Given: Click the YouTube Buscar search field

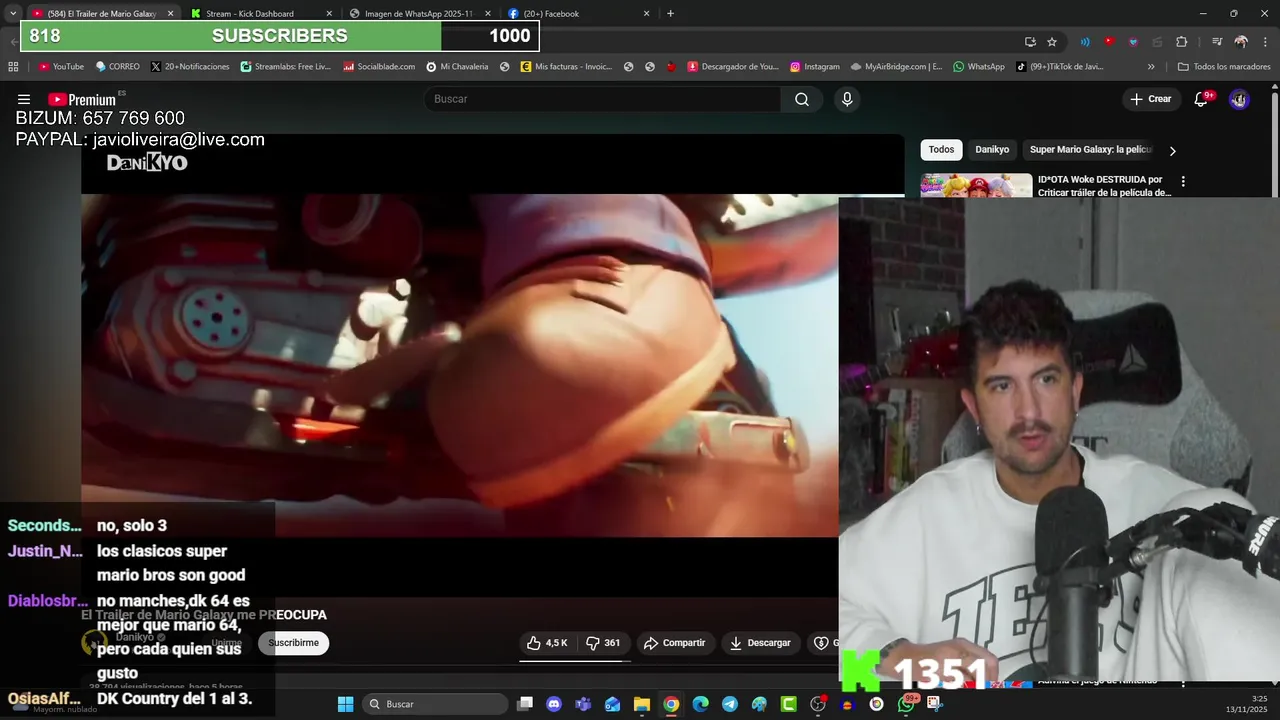Looking at the screenshot, I should [x=602, y=99].
